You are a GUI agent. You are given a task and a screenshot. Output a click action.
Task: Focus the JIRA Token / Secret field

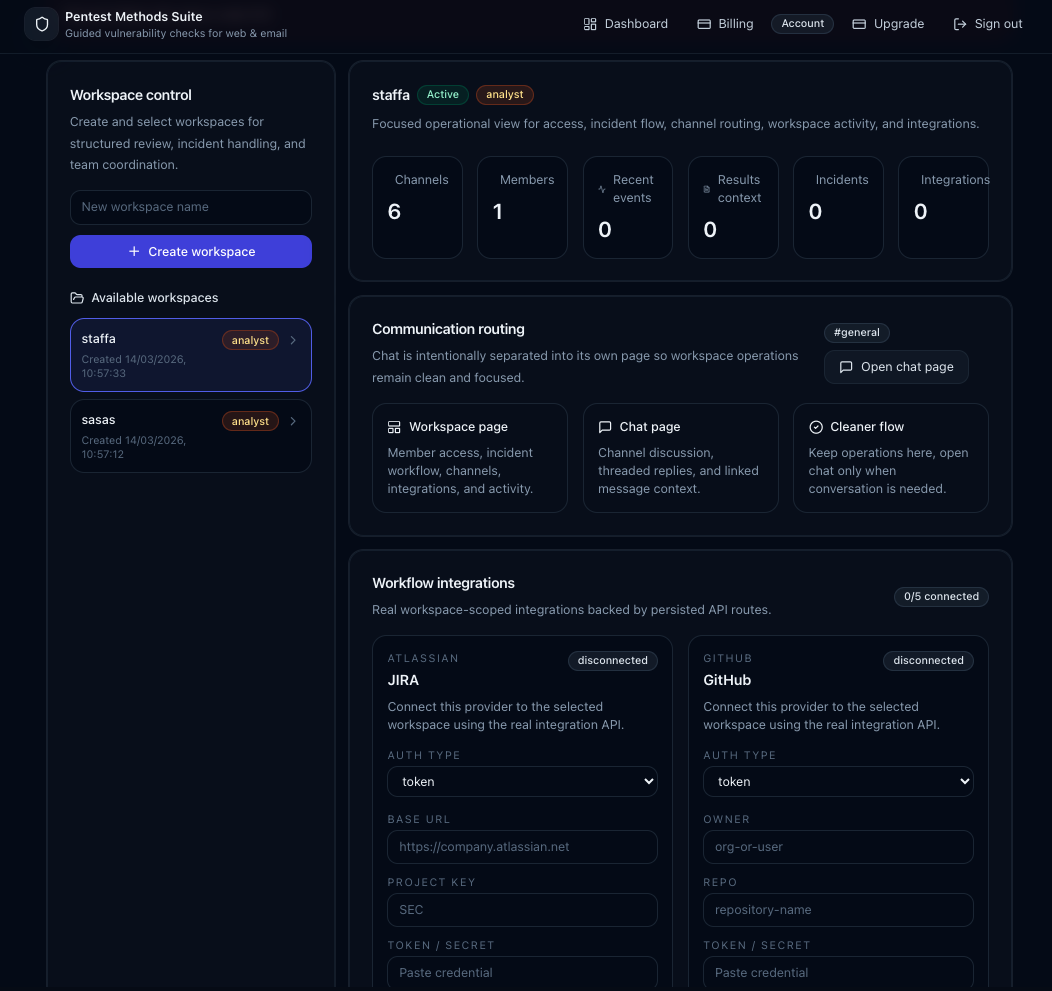pos(522,972)
